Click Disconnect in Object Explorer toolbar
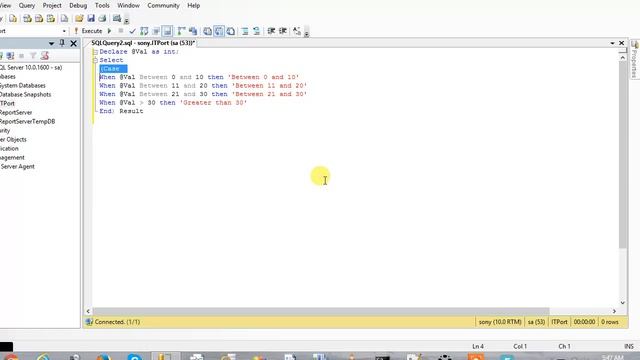 [x=10, y=56]
